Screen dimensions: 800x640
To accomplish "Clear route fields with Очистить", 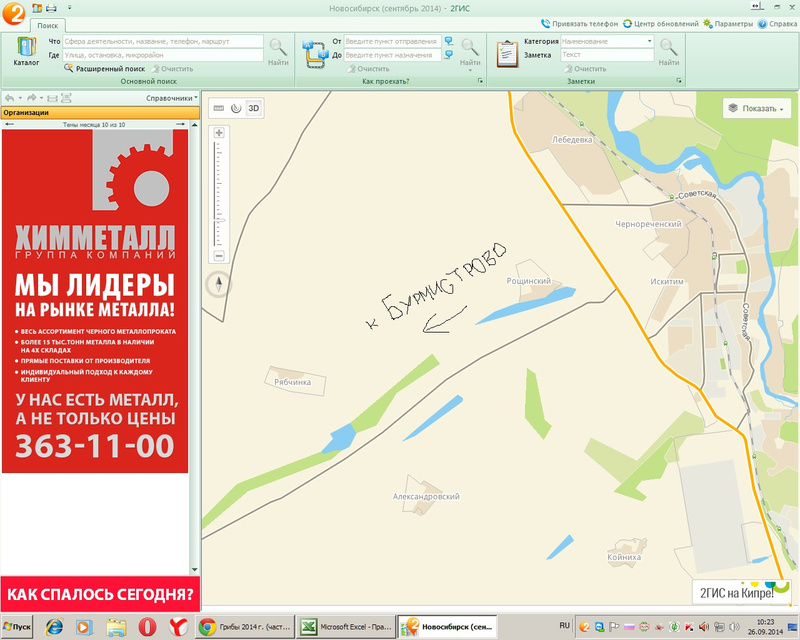I will [x=368, y=68].
